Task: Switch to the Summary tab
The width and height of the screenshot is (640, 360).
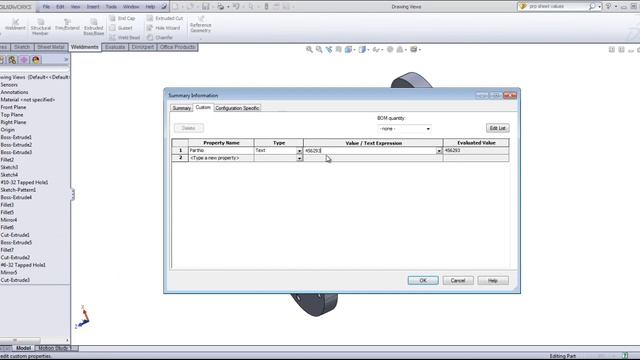Action: 182,108
